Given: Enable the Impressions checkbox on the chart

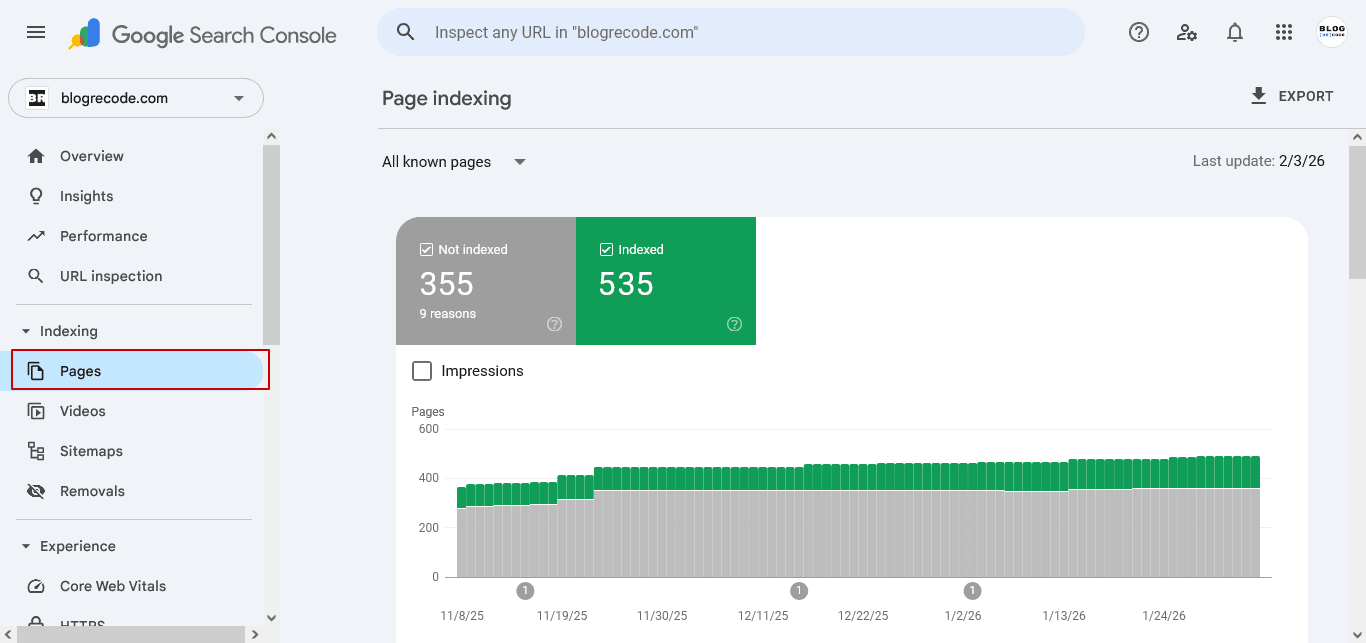Looking at the screenshot, I should 421,370.
